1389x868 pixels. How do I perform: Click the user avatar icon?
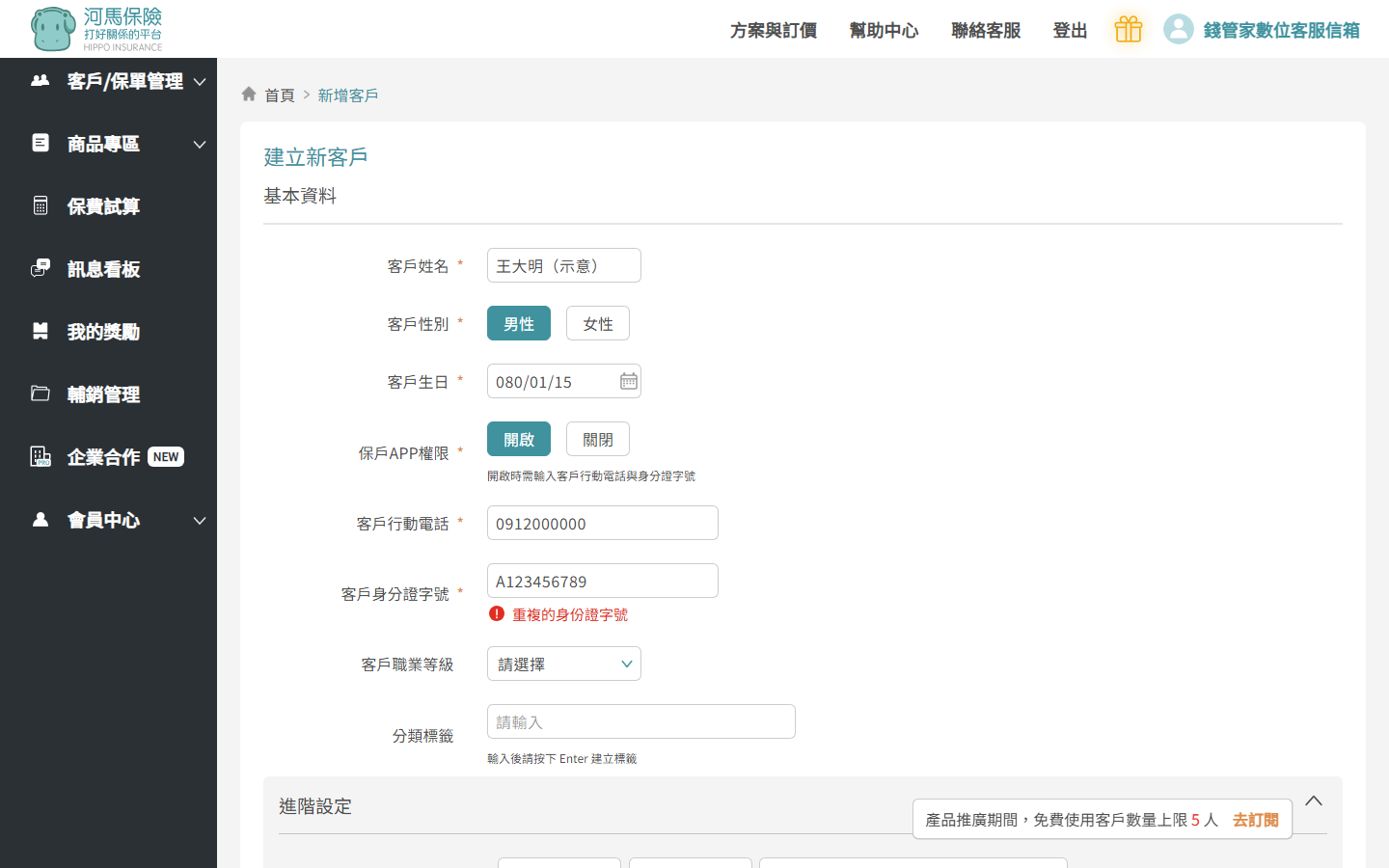click(x=1178, y=30)
